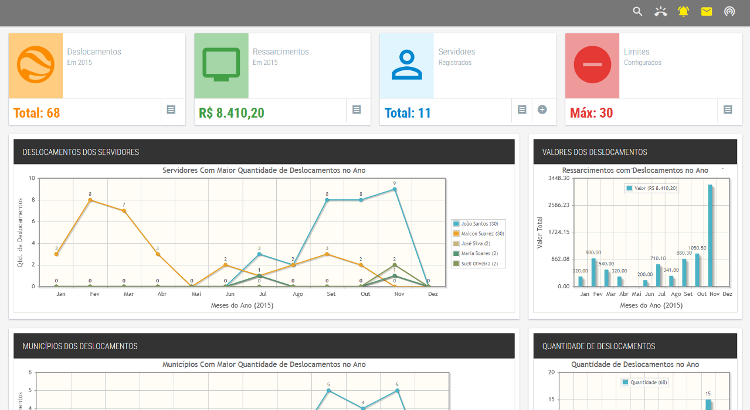The image size is (750, 410).
Task: Open list icon on Ressarcimentos card
Action: point(356,110)
